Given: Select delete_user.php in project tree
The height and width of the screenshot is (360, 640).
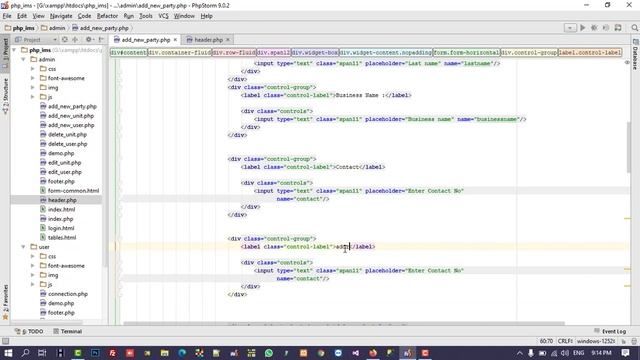Looking at the screenshot, I should [x=67, y=144].
